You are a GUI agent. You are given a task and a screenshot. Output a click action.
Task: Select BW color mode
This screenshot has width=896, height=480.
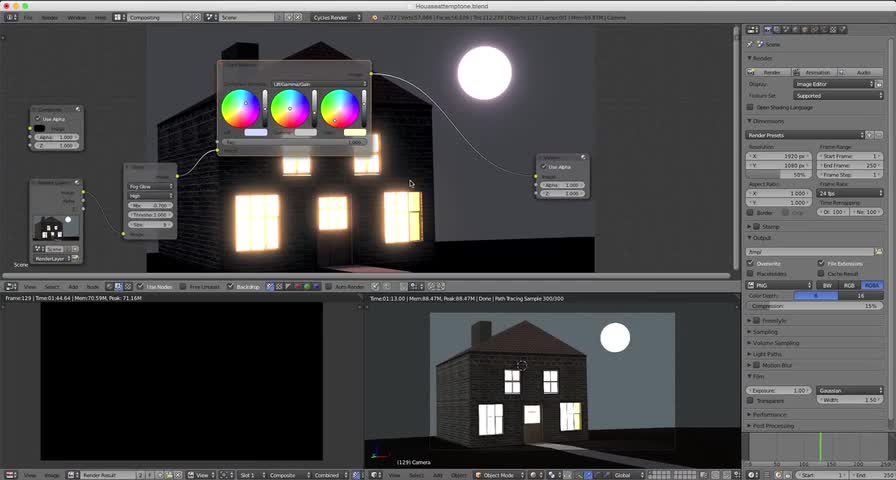point(827,285)
